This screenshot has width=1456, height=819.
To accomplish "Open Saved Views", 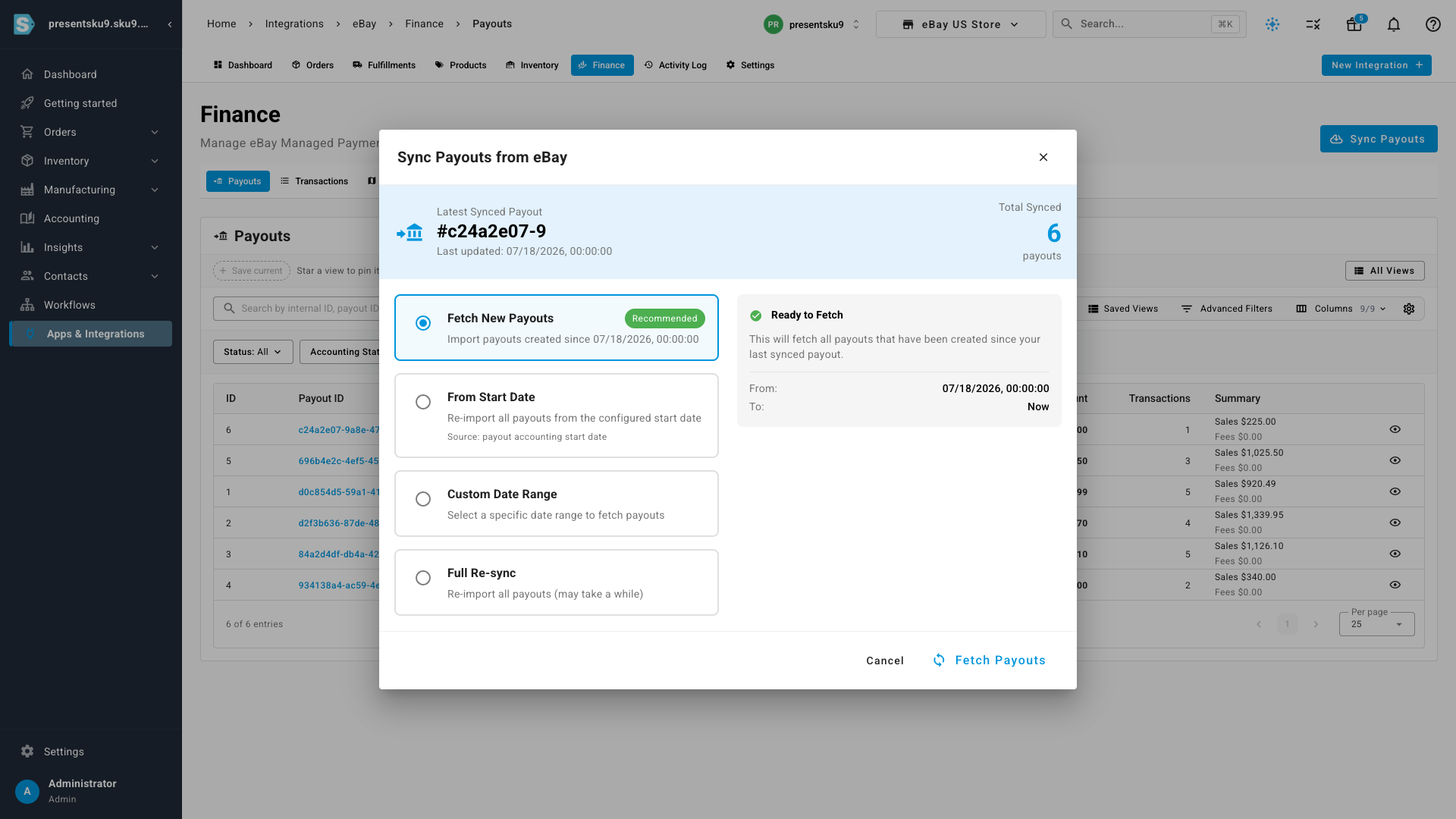I will coord(1123,309).
